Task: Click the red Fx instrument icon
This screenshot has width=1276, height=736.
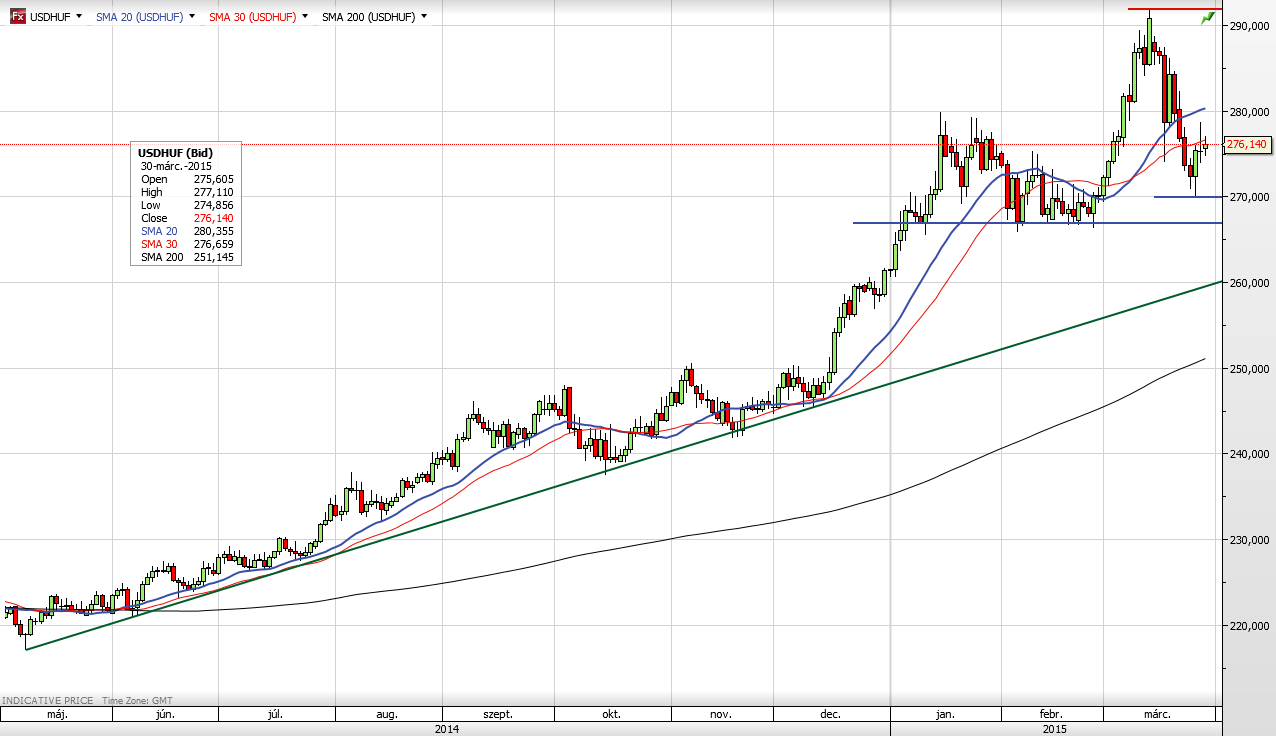Action: (17, 16)
